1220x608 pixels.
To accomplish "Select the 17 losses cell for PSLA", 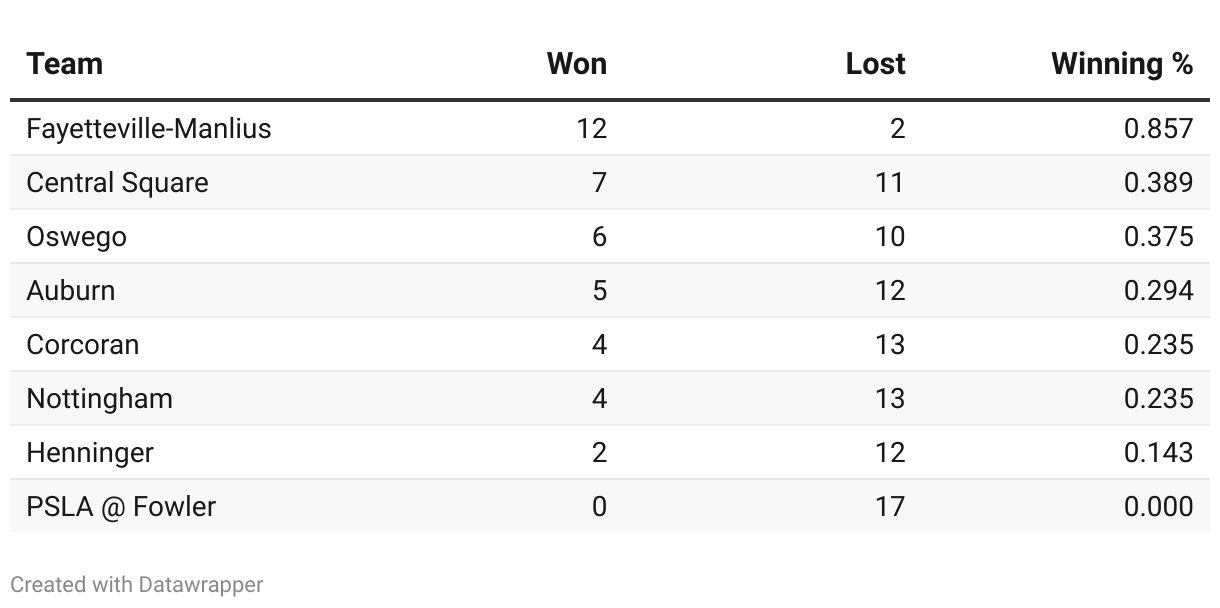I will pyautogui.click(x=889, y=507).
